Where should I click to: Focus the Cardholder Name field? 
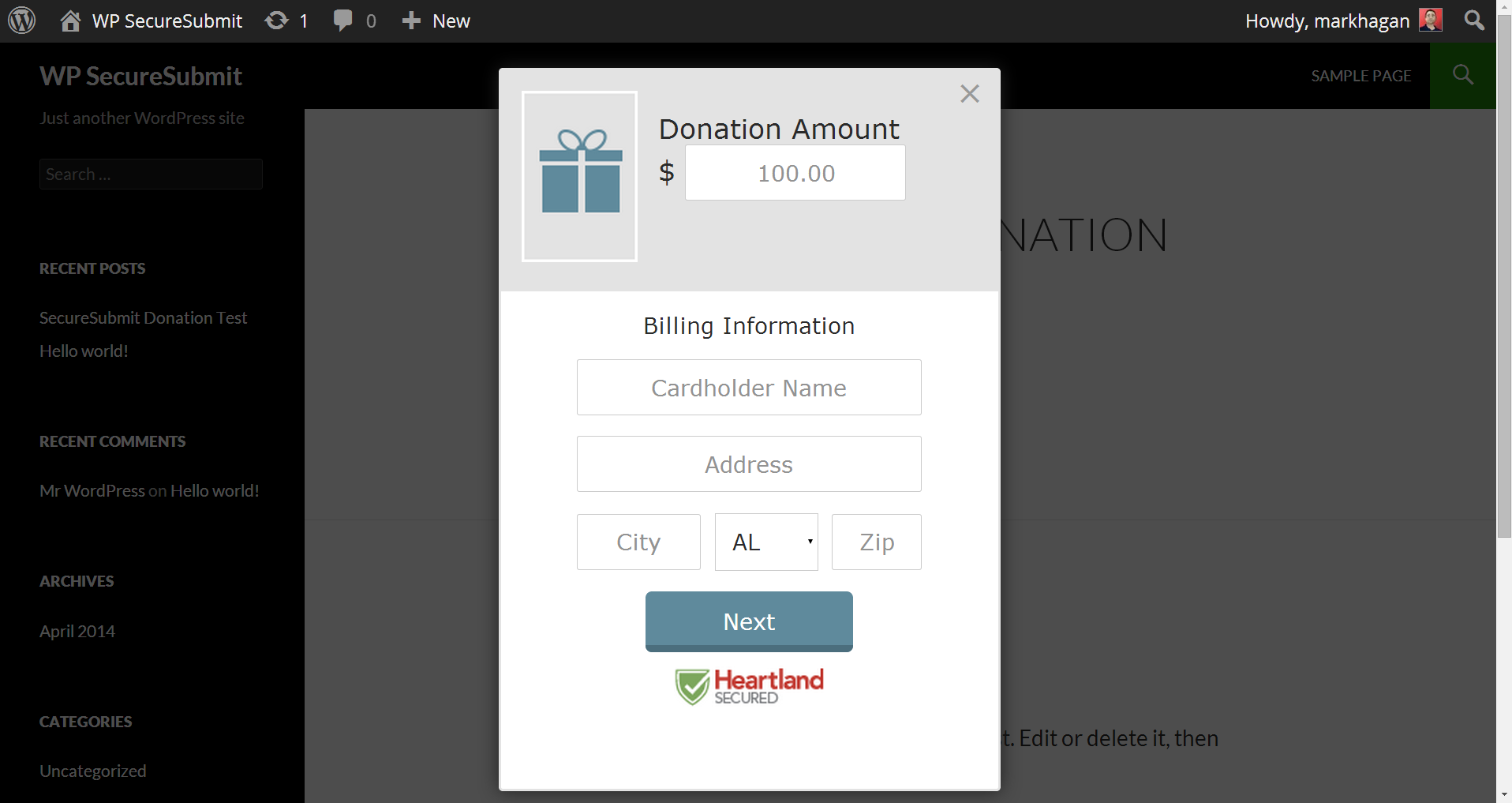click(x=749, y=388)
